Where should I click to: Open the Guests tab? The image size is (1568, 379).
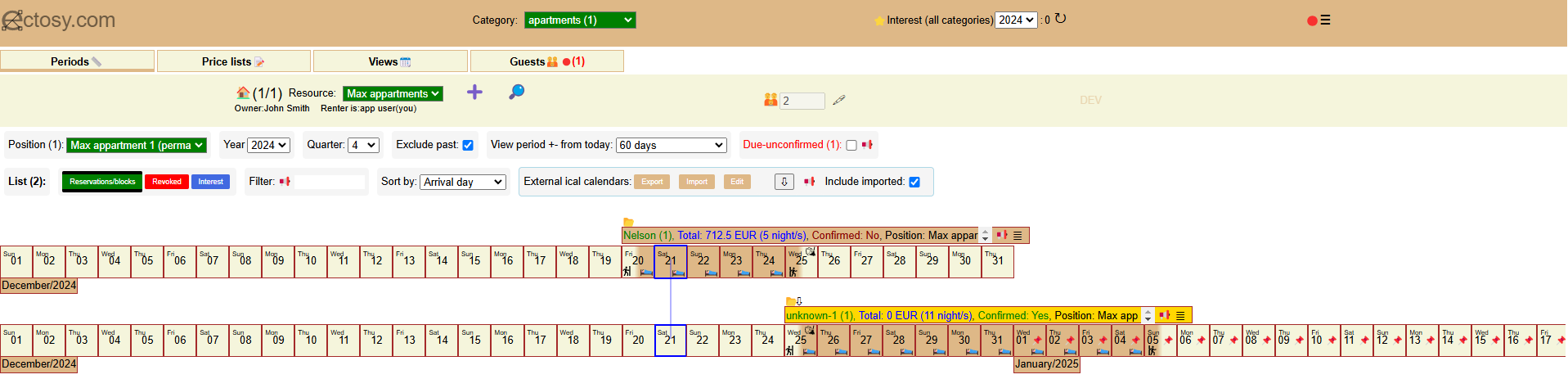coord(546,61)
